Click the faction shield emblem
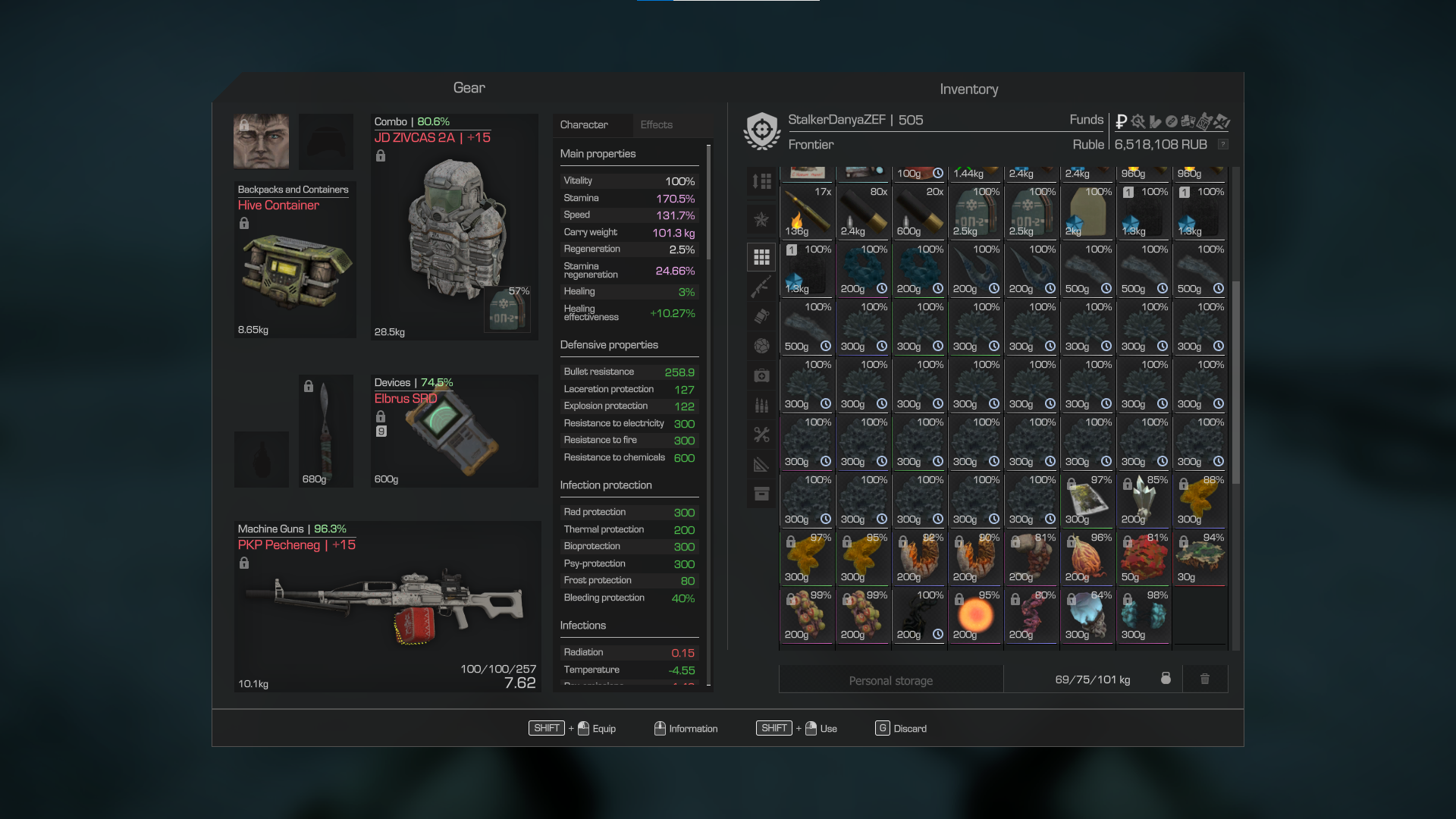This screenshot has width=1456, height=819. [762, 131]
